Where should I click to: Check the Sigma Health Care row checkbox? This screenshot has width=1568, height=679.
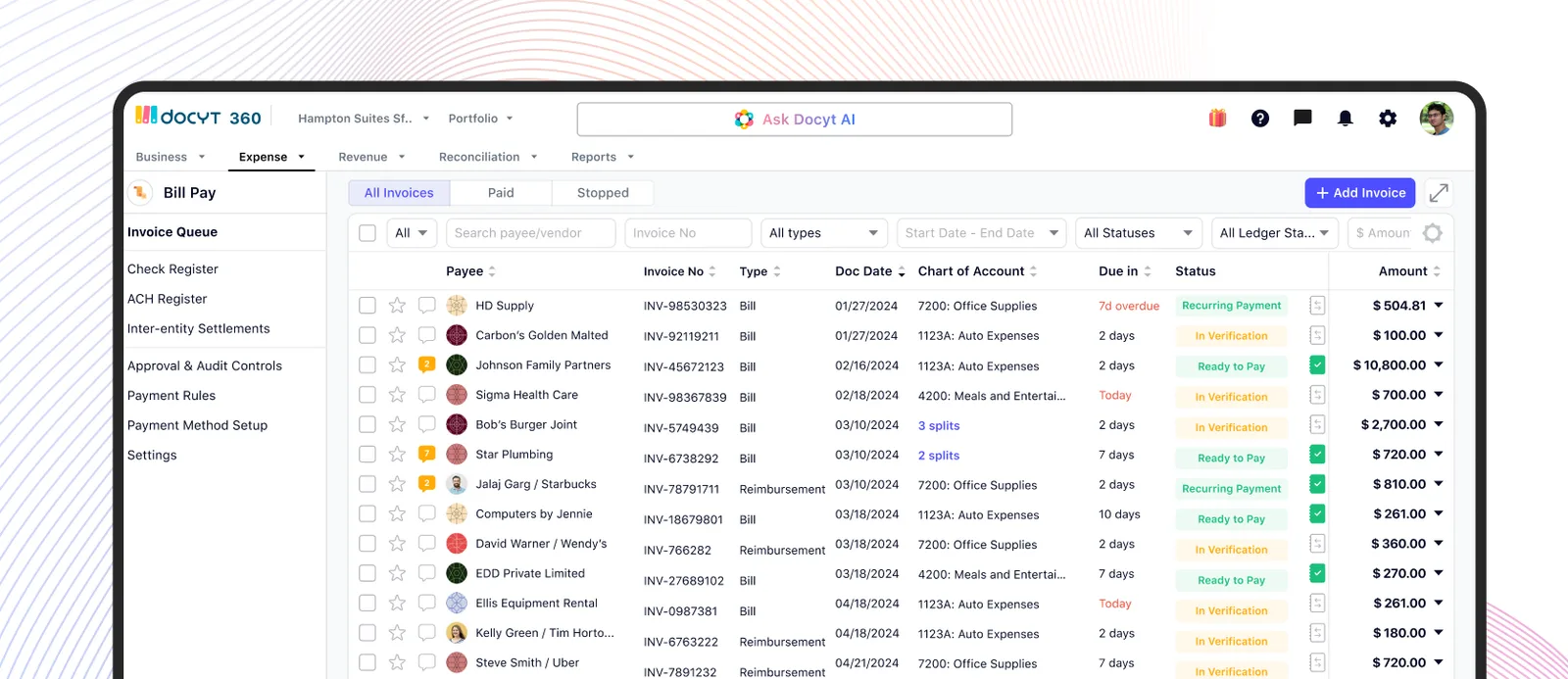pyautogui.click(x=367, y=395)
